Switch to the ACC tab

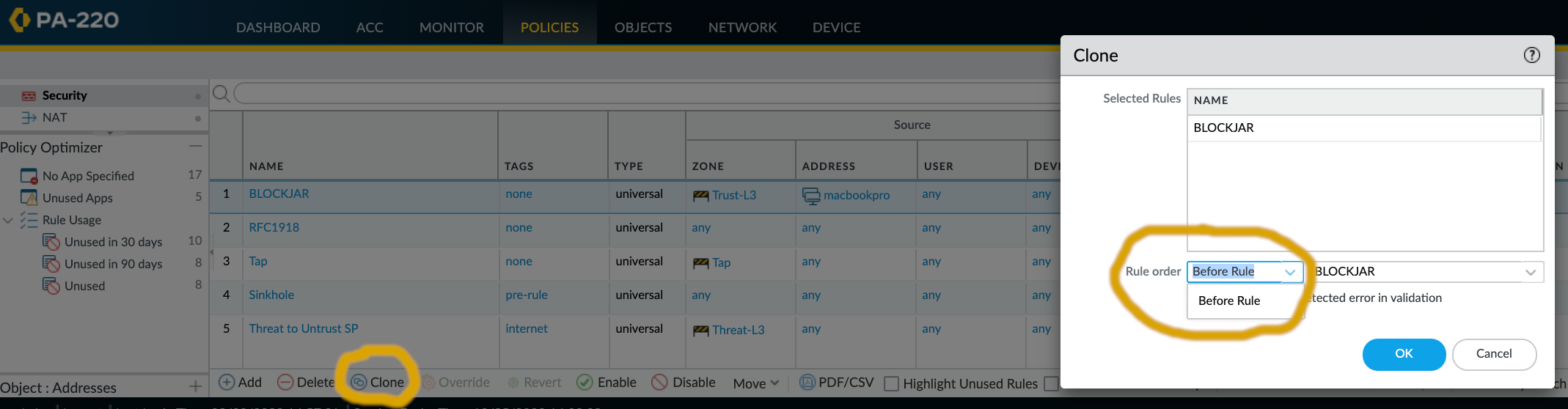coord(370,27)
